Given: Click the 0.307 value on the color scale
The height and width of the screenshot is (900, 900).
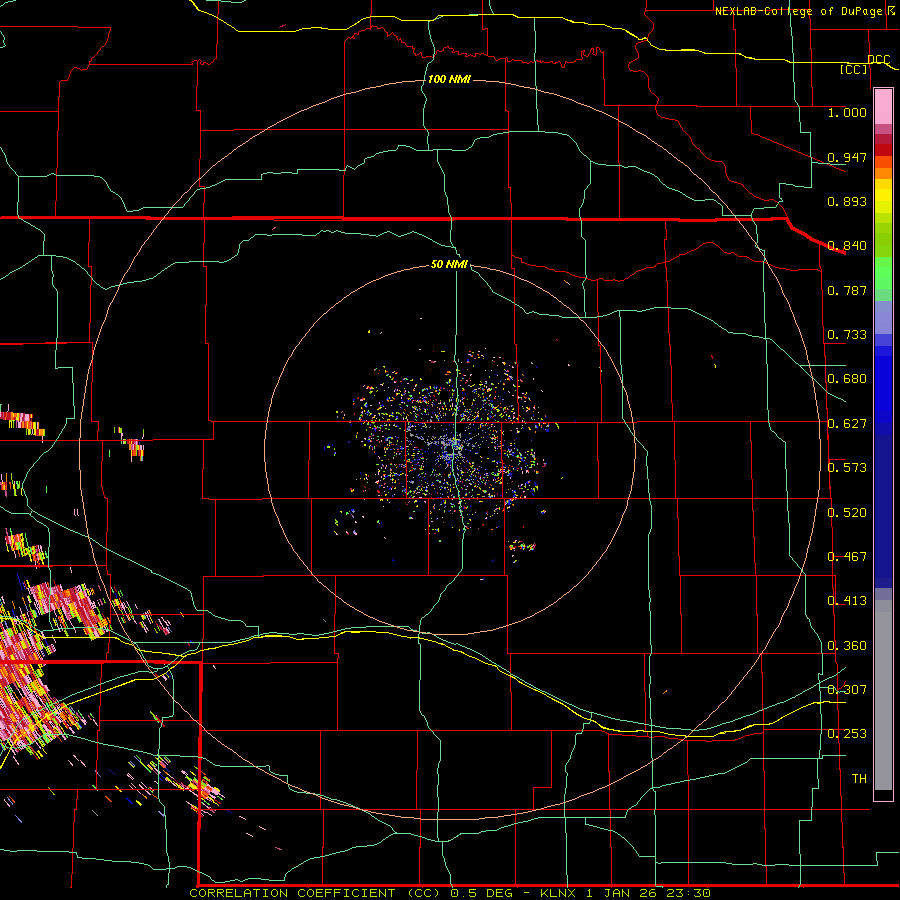Looking at the screenshot, I should pos(847,689).
